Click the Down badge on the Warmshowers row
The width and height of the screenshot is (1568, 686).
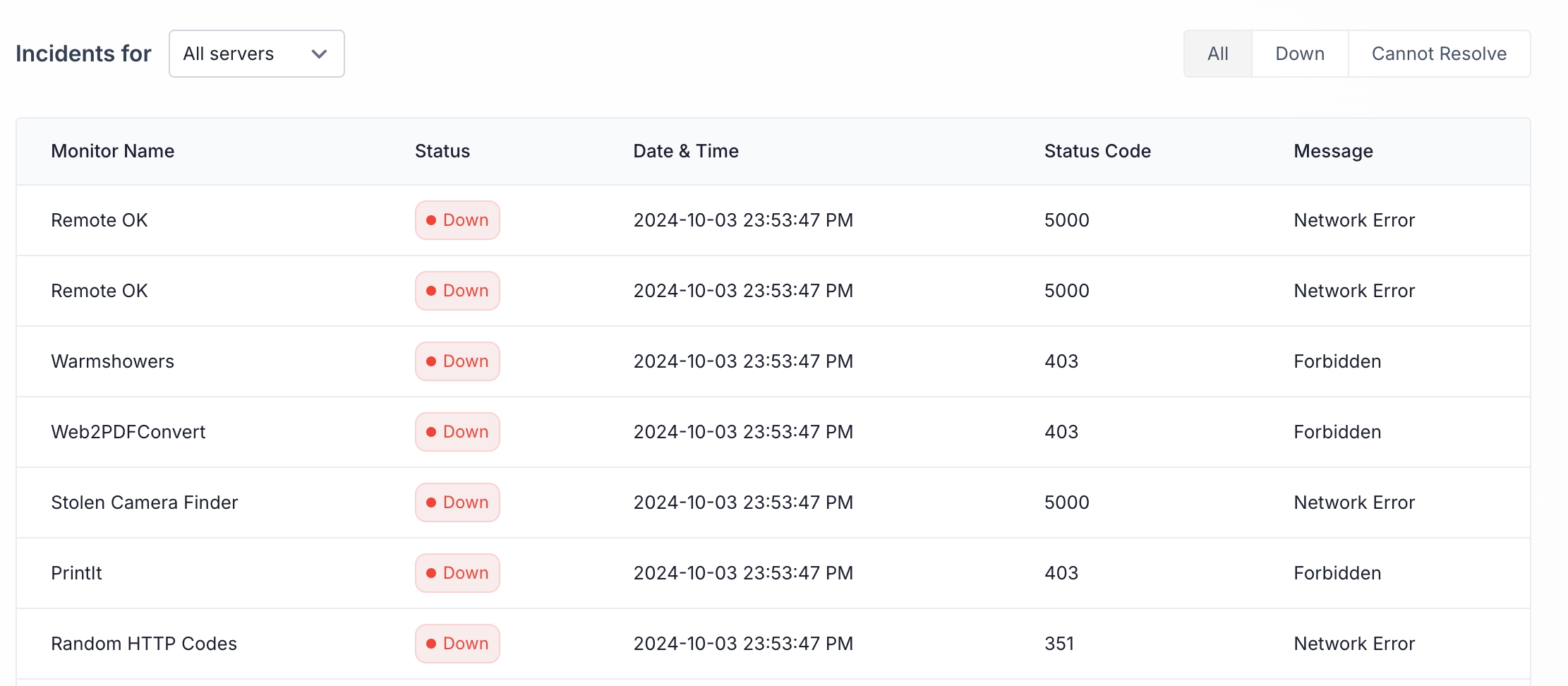(x=457, y=361)
